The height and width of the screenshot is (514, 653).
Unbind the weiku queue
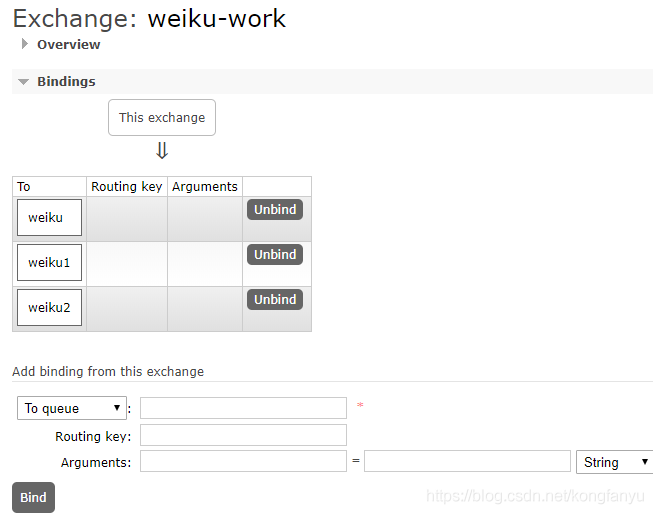pyautogui.click(x=275, y=210)
